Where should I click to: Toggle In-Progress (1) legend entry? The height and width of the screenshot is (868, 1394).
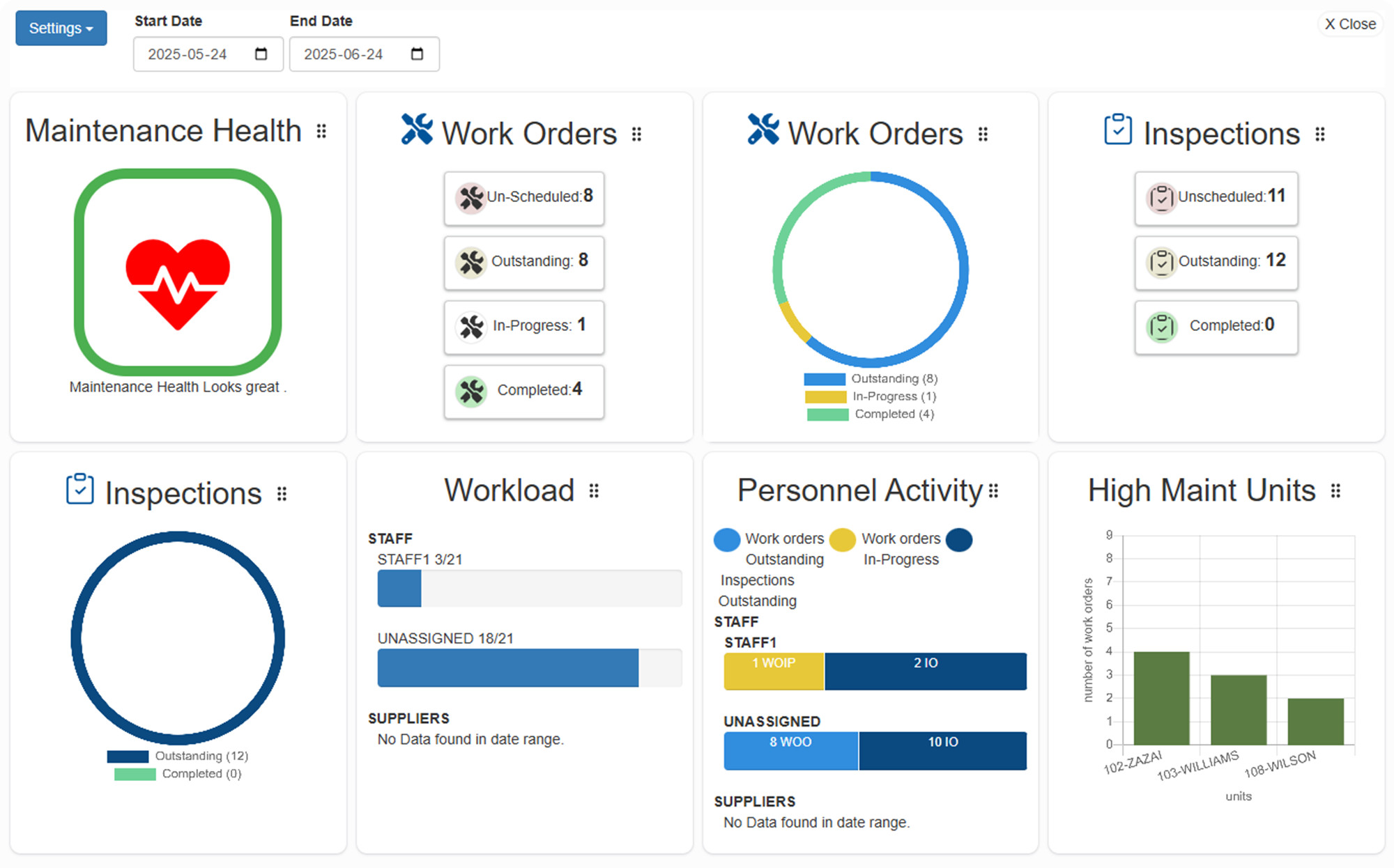click(x=870, y=396)
